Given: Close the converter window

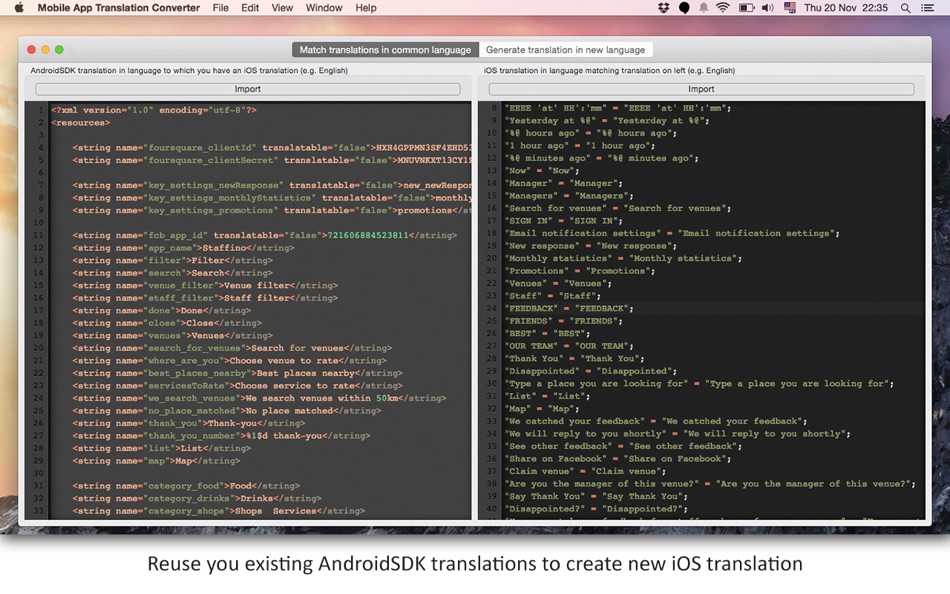Looking at the screenshot, I should (x=32, y=50).
